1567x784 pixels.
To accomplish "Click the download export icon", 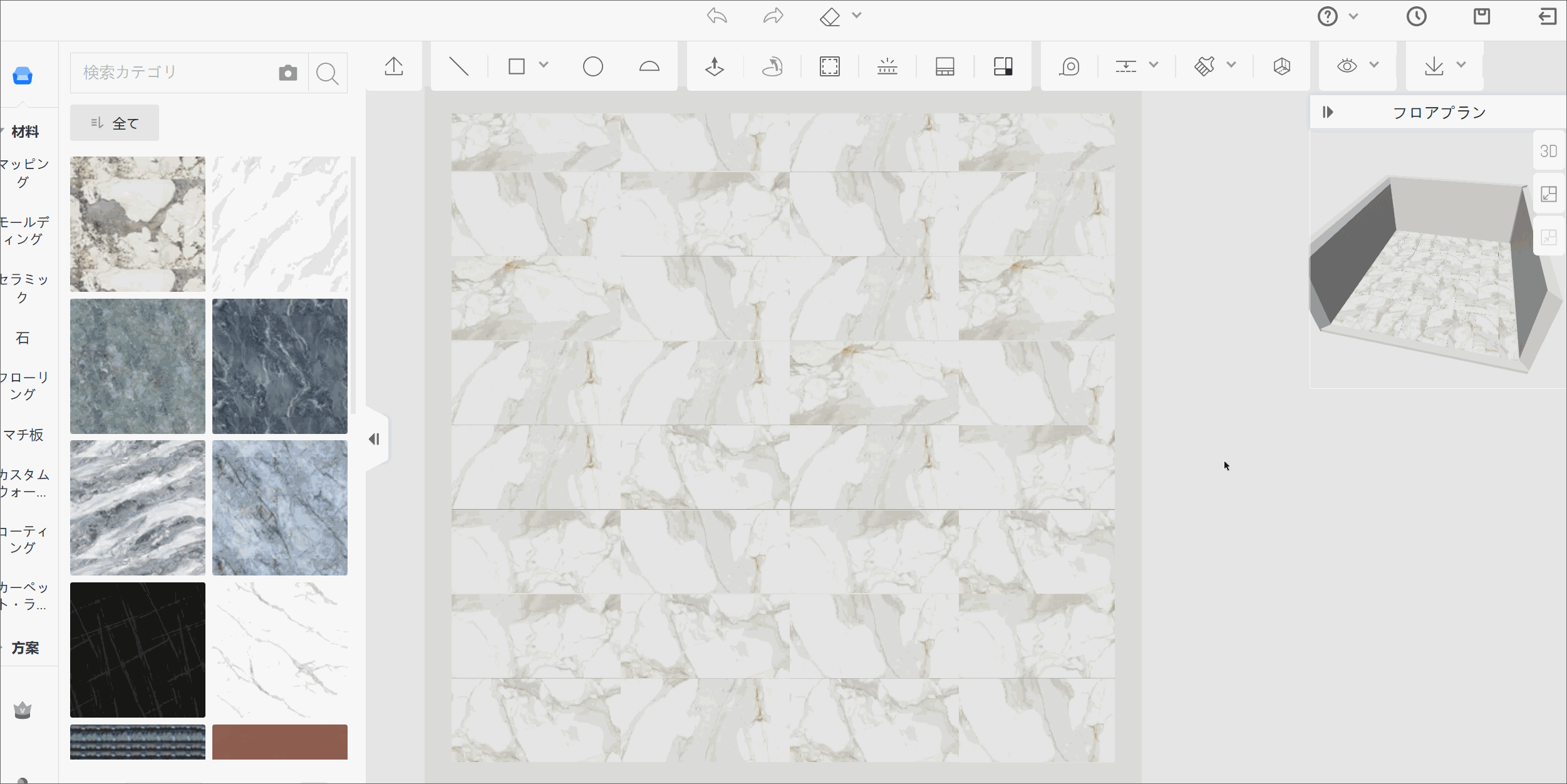I will 1434,66.
